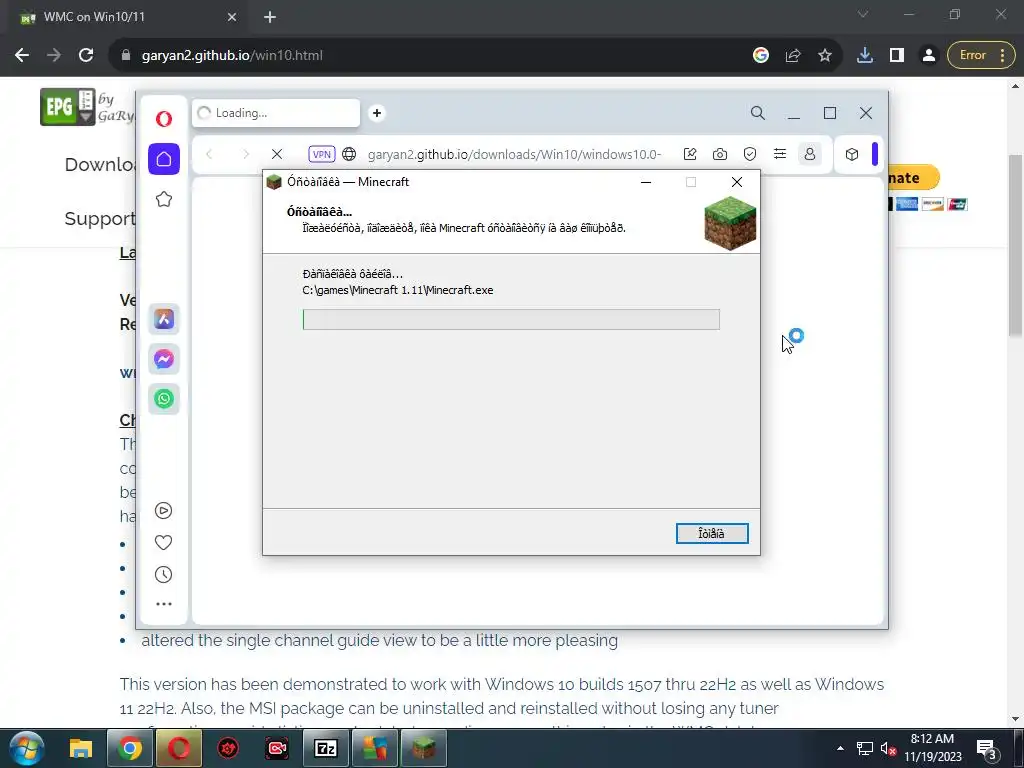Click the Cancel button in Minecraft installer
Screen dimensions: 1024x768
[712, 534]
